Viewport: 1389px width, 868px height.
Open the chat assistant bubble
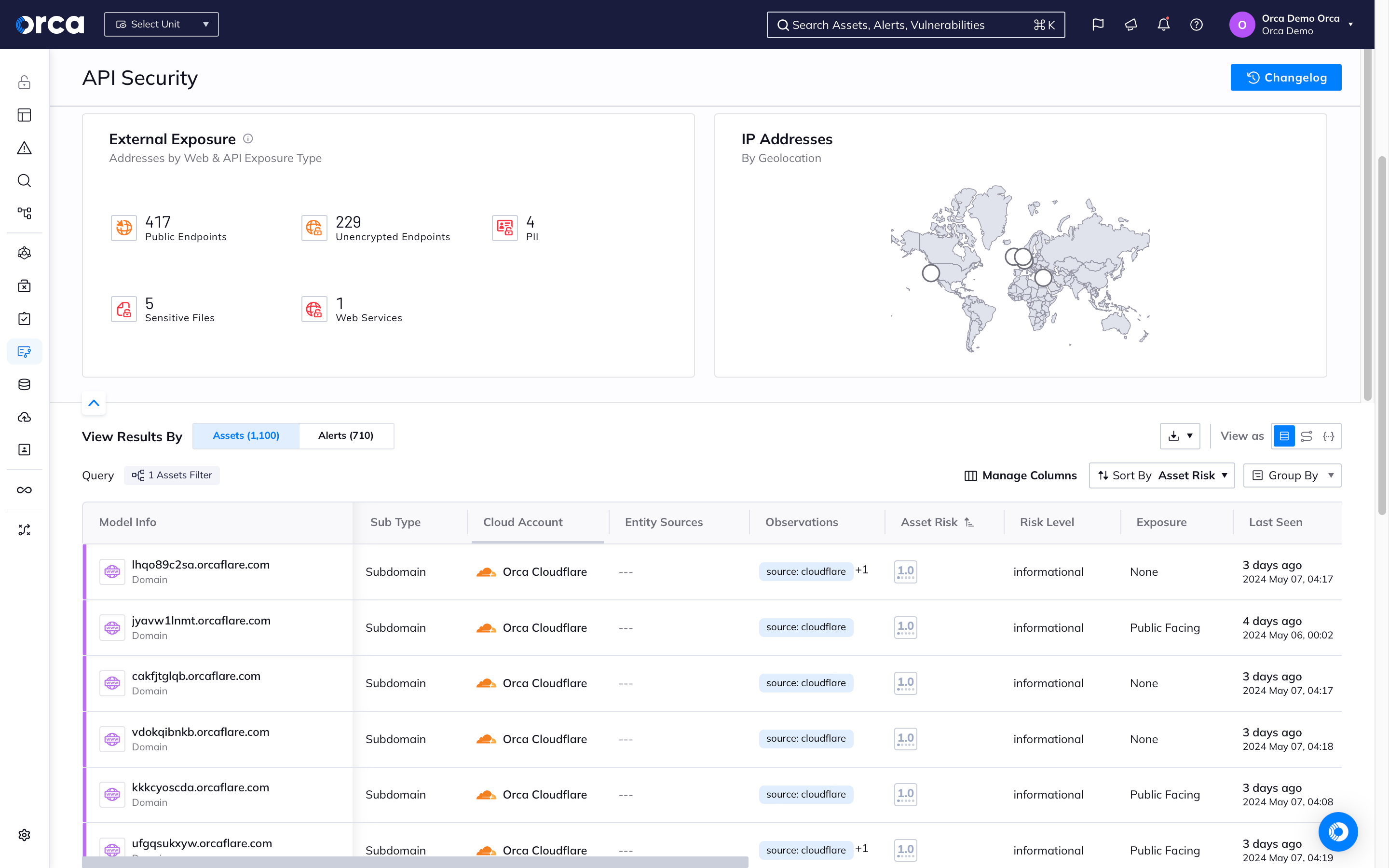pyautogui.click(x=1338, y=831)
